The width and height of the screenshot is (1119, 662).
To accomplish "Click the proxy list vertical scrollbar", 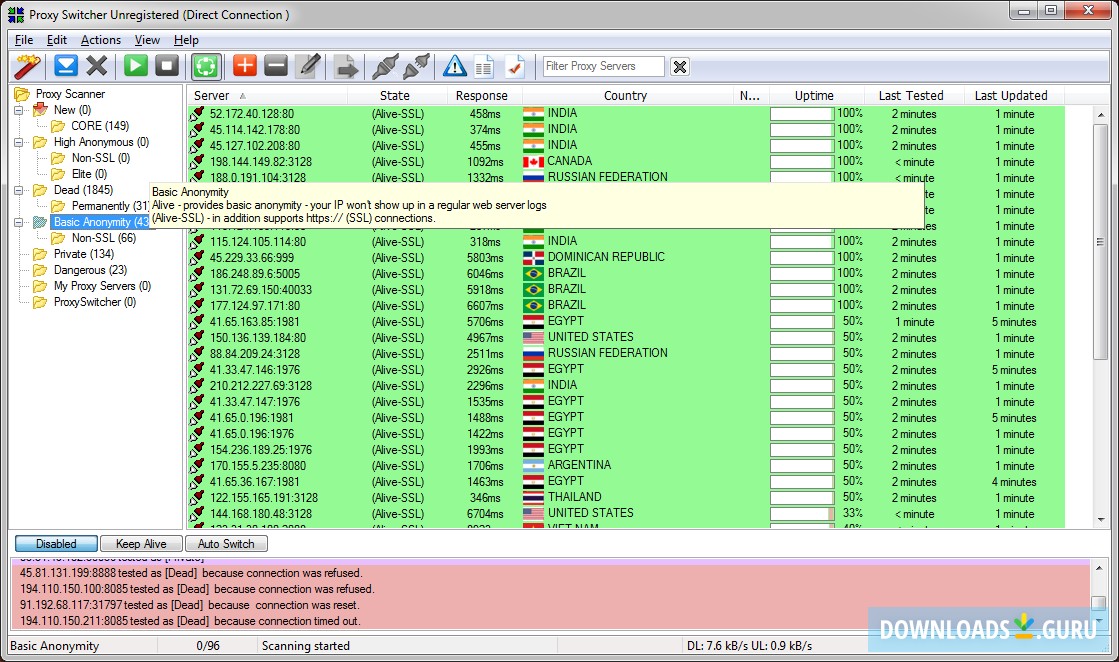I will (x=1101, y=300).
